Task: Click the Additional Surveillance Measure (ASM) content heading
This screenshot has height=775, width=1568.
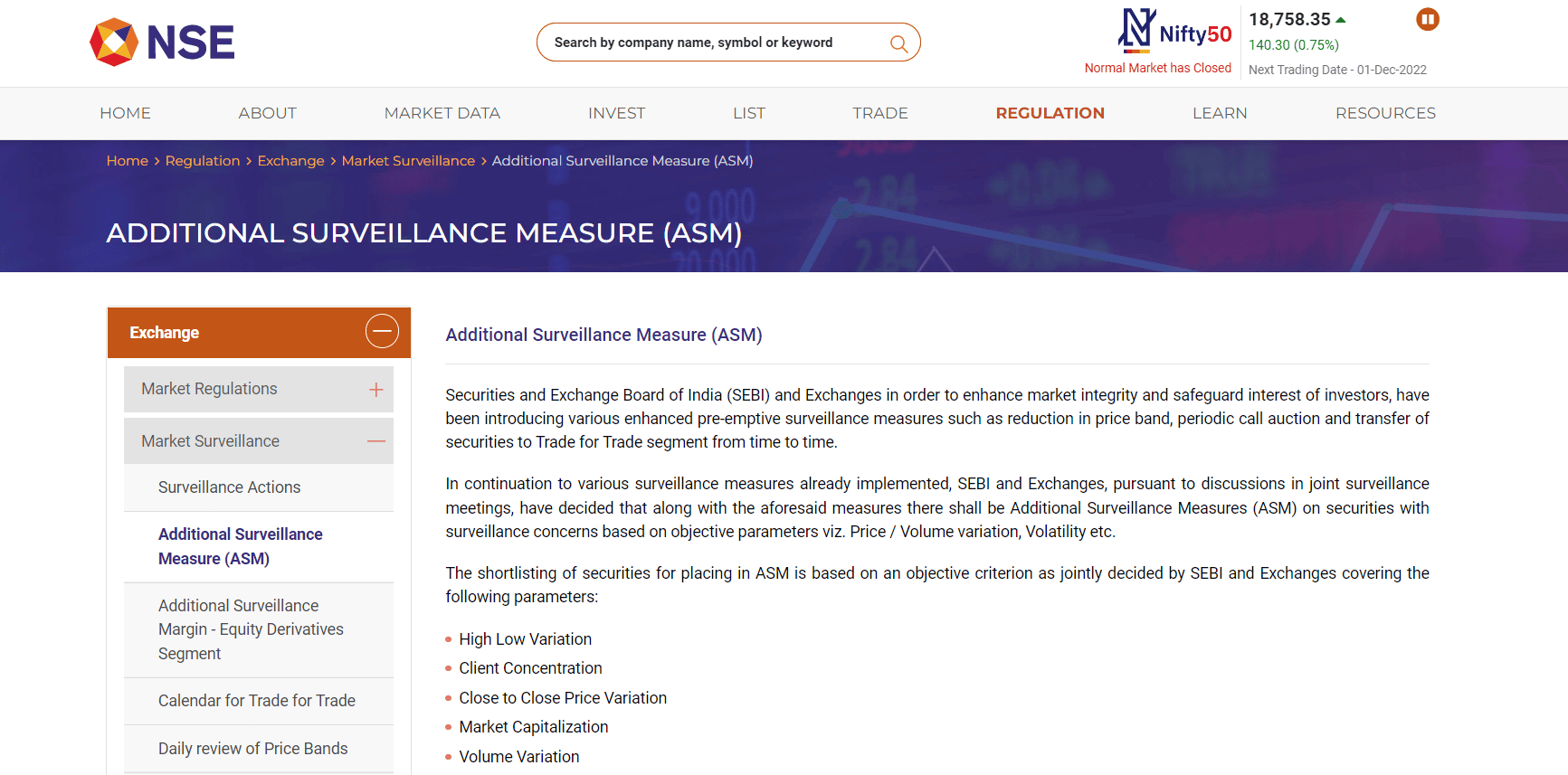Action: point(603,335)
